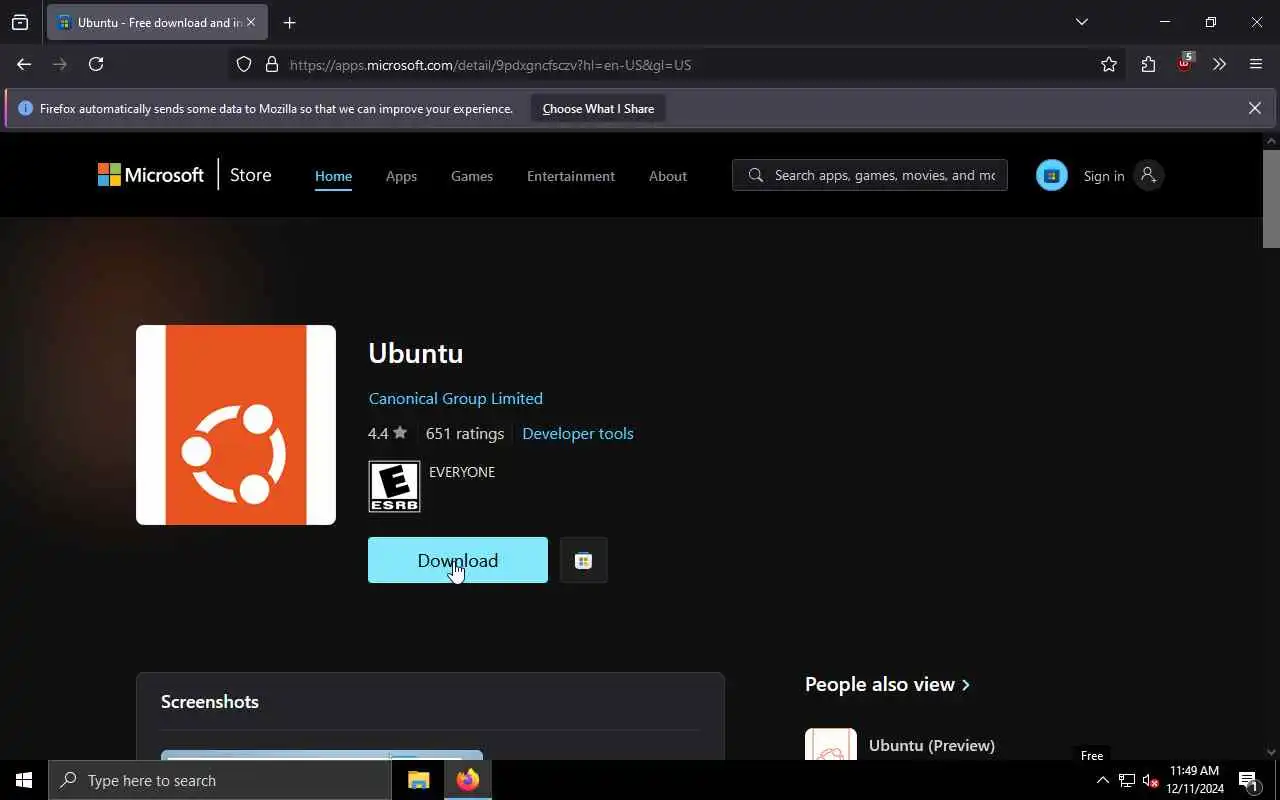Click the 4.4 star rating
1280x800 pixels.
click(387, 433)
